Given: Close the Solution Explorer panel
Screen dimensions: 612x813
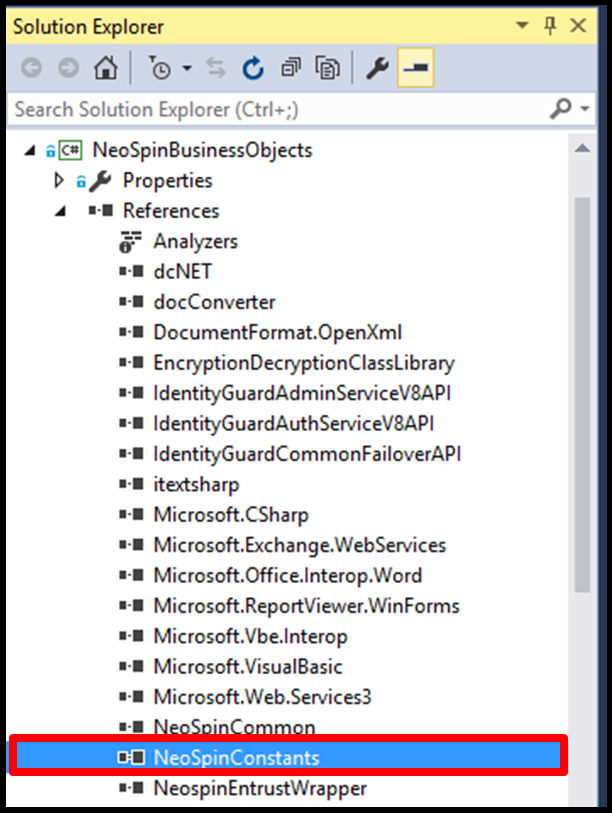Looking at the screenshot, I should (578, 25).
